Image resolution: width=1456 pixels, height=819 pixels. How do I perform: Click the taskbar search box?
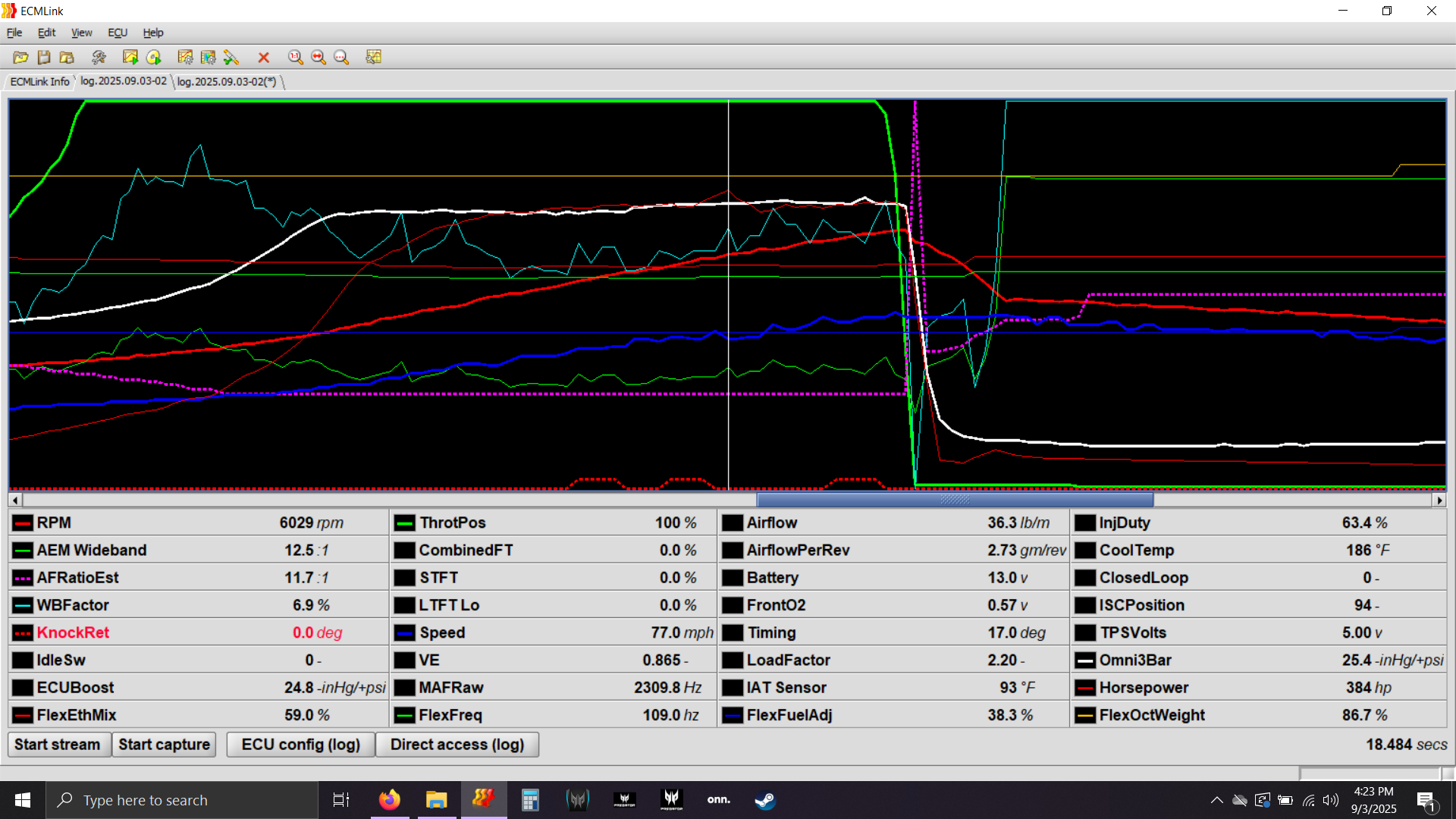click(x=182, y=800)
